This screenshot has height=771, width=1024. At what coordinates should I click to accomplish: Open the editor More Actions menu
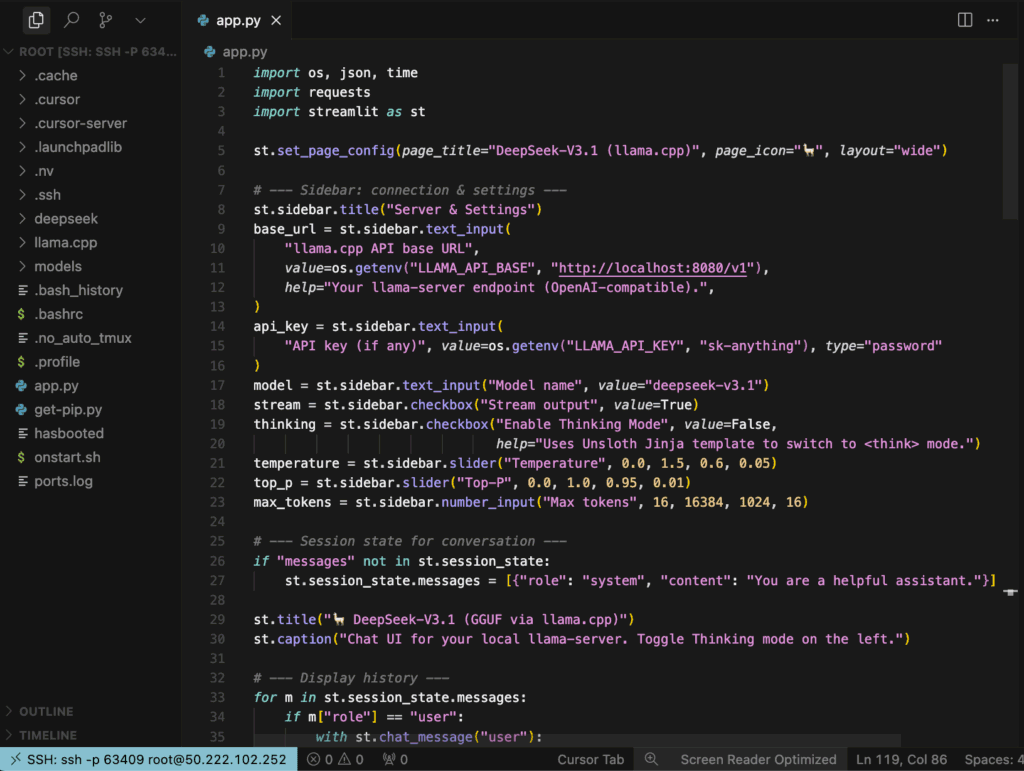click(993, 20)
